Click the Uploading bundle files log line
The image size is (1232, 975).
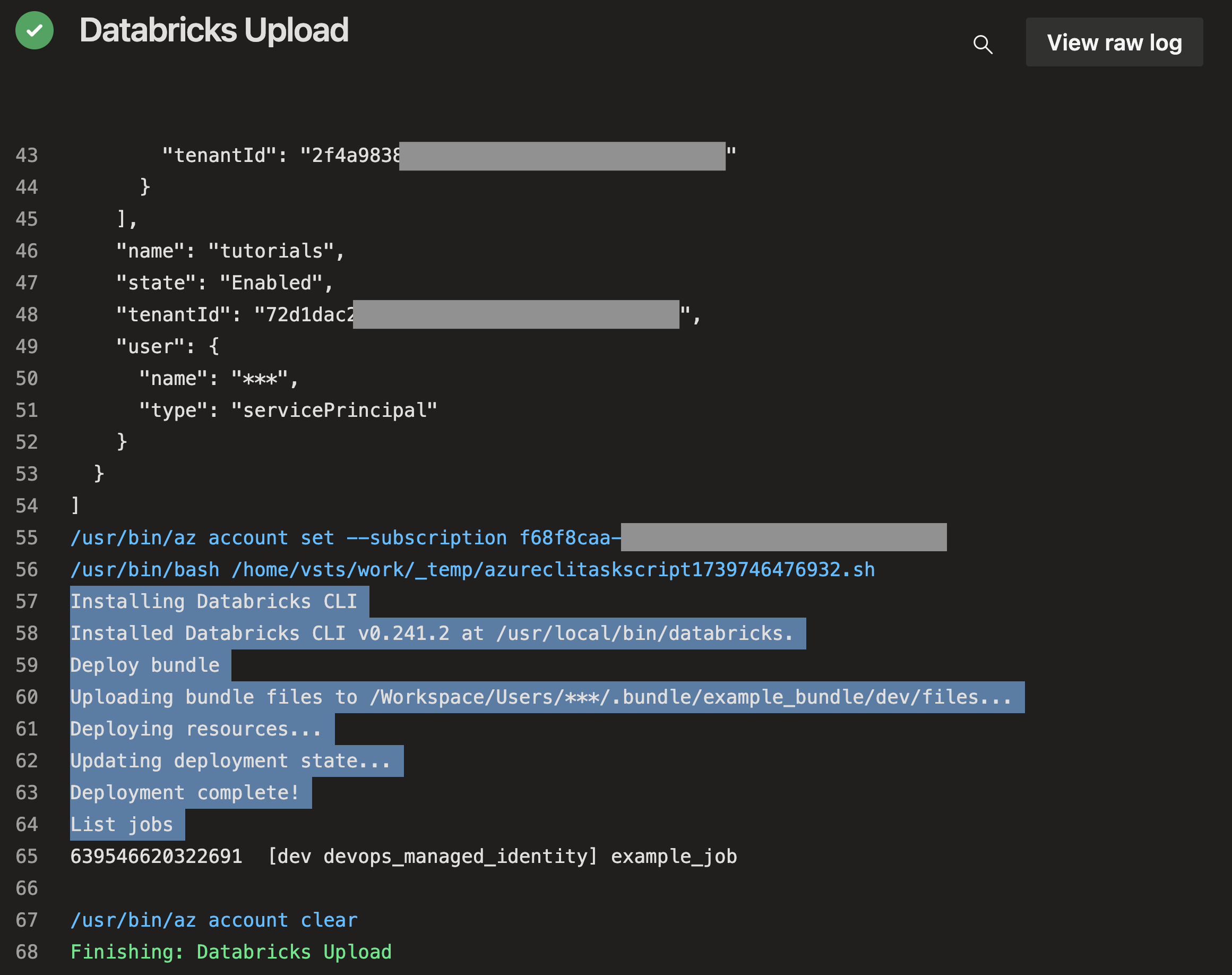pos(540,698)
